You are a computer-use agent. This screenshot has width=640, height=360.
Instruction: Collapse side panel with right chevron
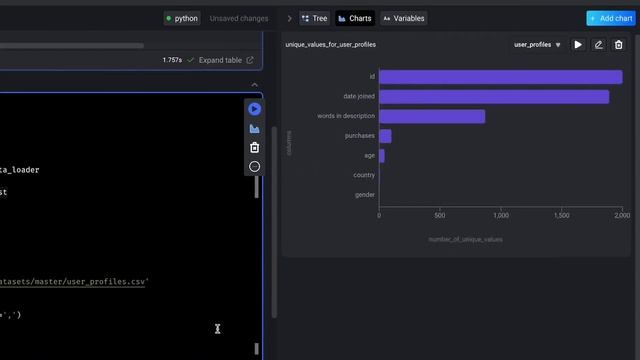[289, 18]
